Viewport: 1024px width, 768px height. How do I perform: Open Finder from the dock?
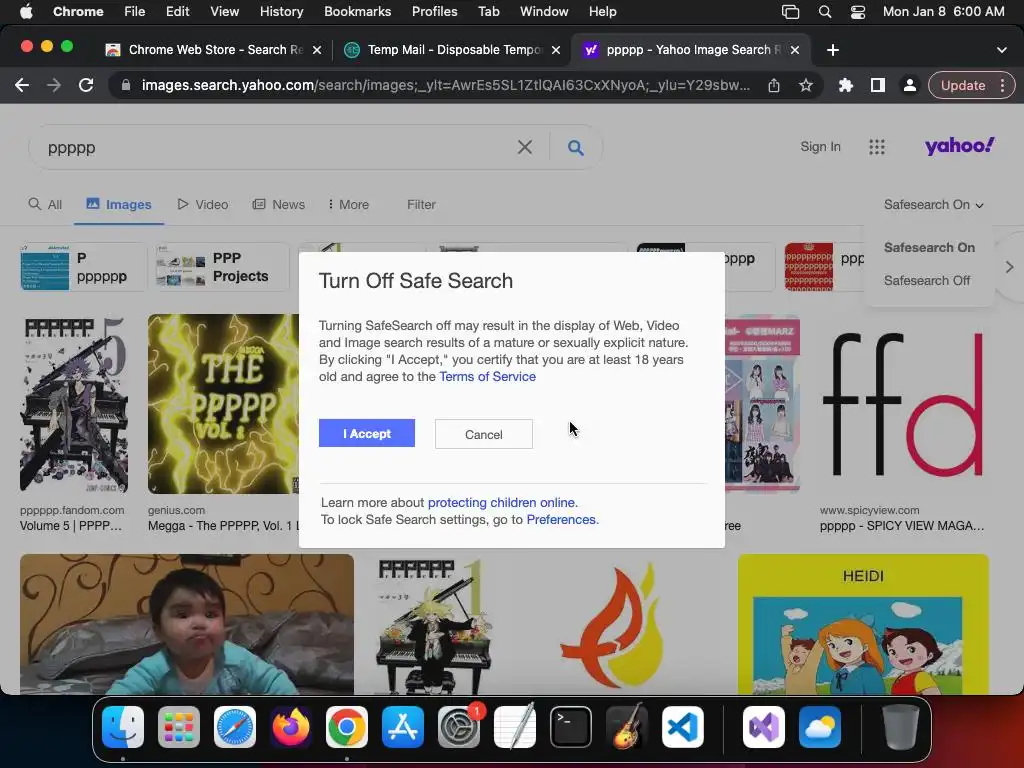tap(123, 727)
